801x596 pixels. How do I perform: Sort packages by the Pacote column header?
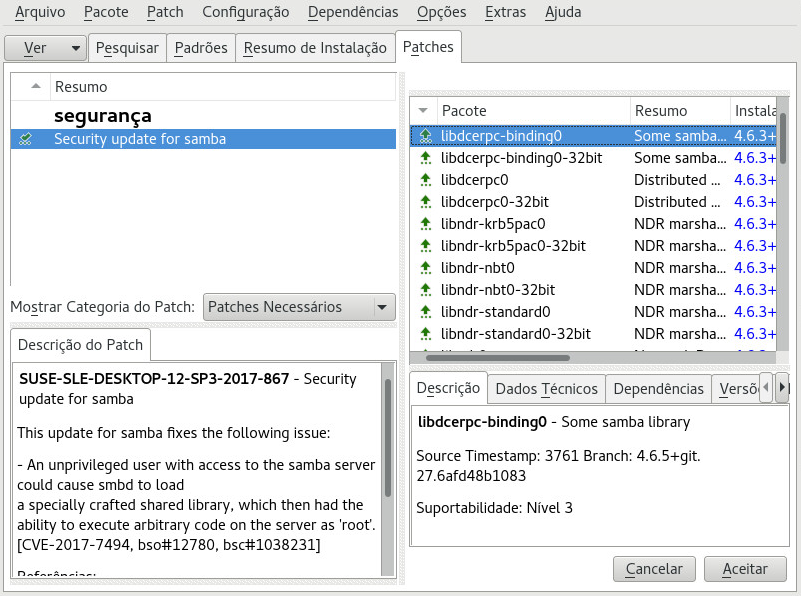(533, 111)
